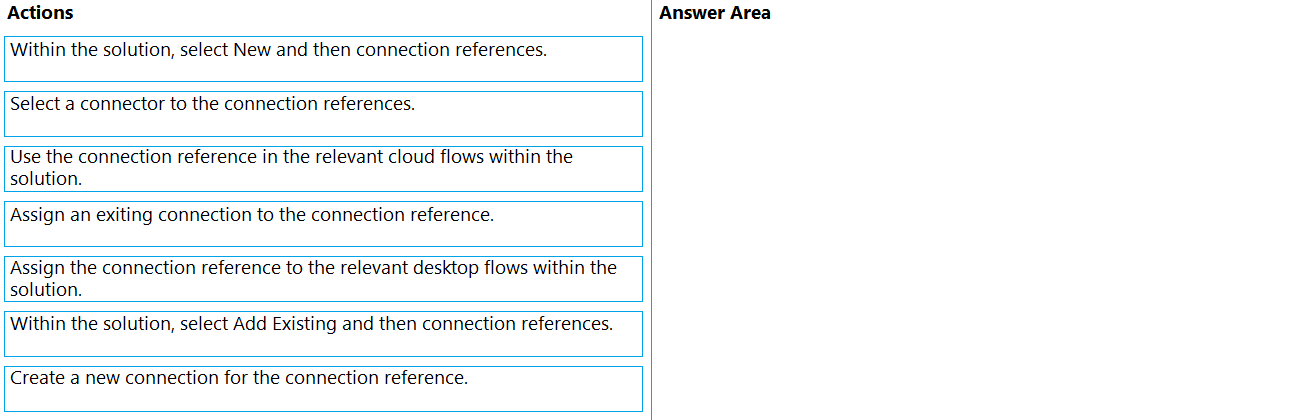Pick the action about relevant cloud flows
This screenshot has width=1301, height=420.
point(323,169)
